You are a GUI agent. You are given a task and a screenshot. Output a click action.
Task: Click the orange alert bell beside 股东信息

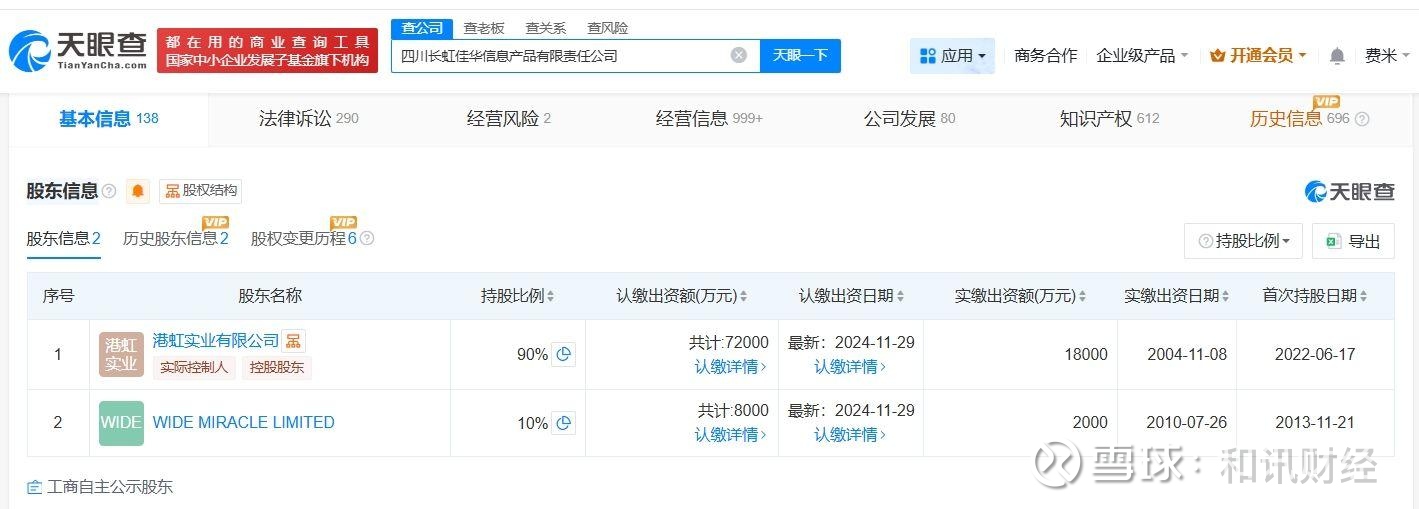pyautogui.click(x=137, y=191)
